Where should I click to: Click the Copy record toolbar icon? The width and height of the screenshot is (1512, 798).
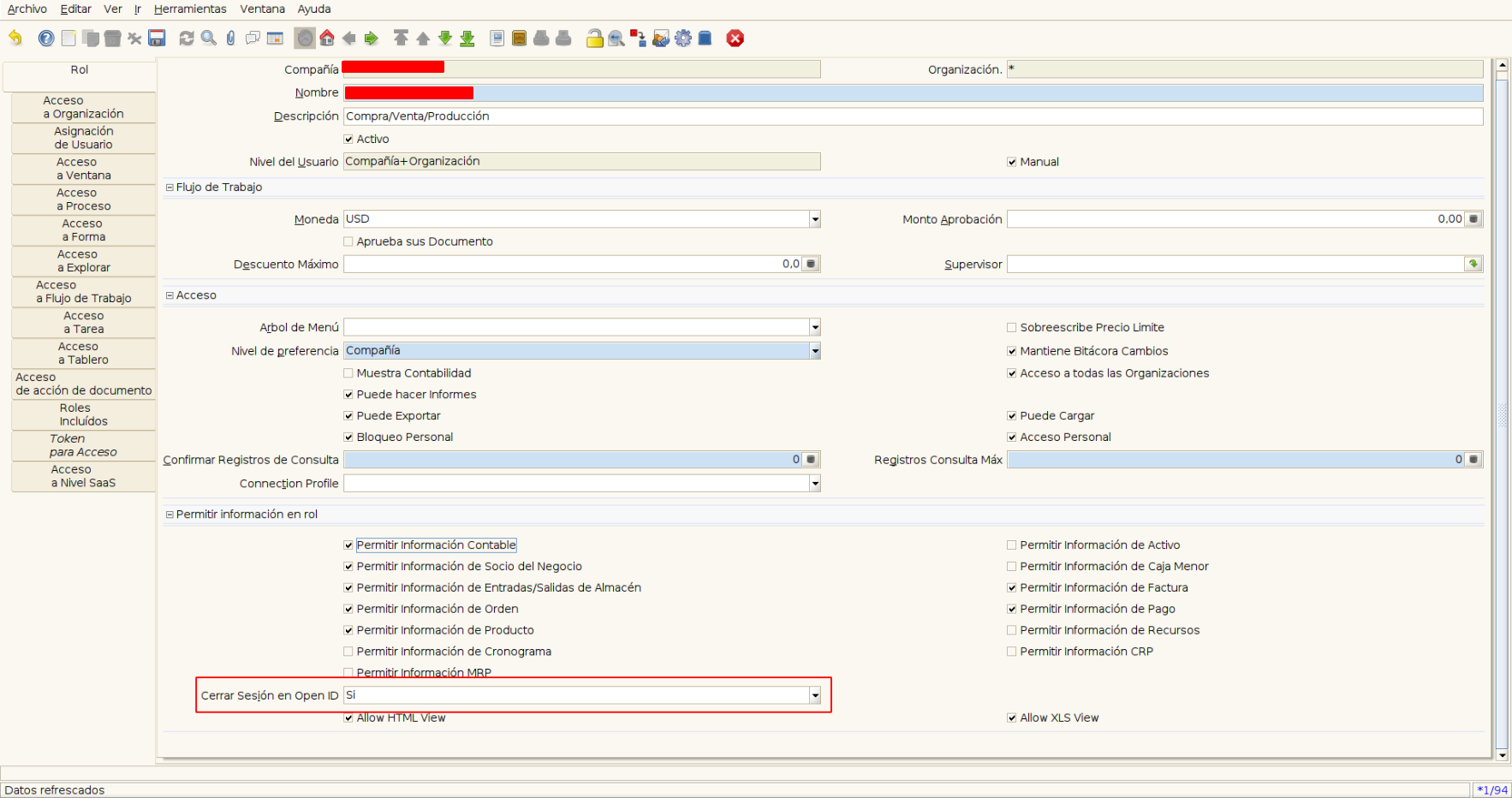91,38
